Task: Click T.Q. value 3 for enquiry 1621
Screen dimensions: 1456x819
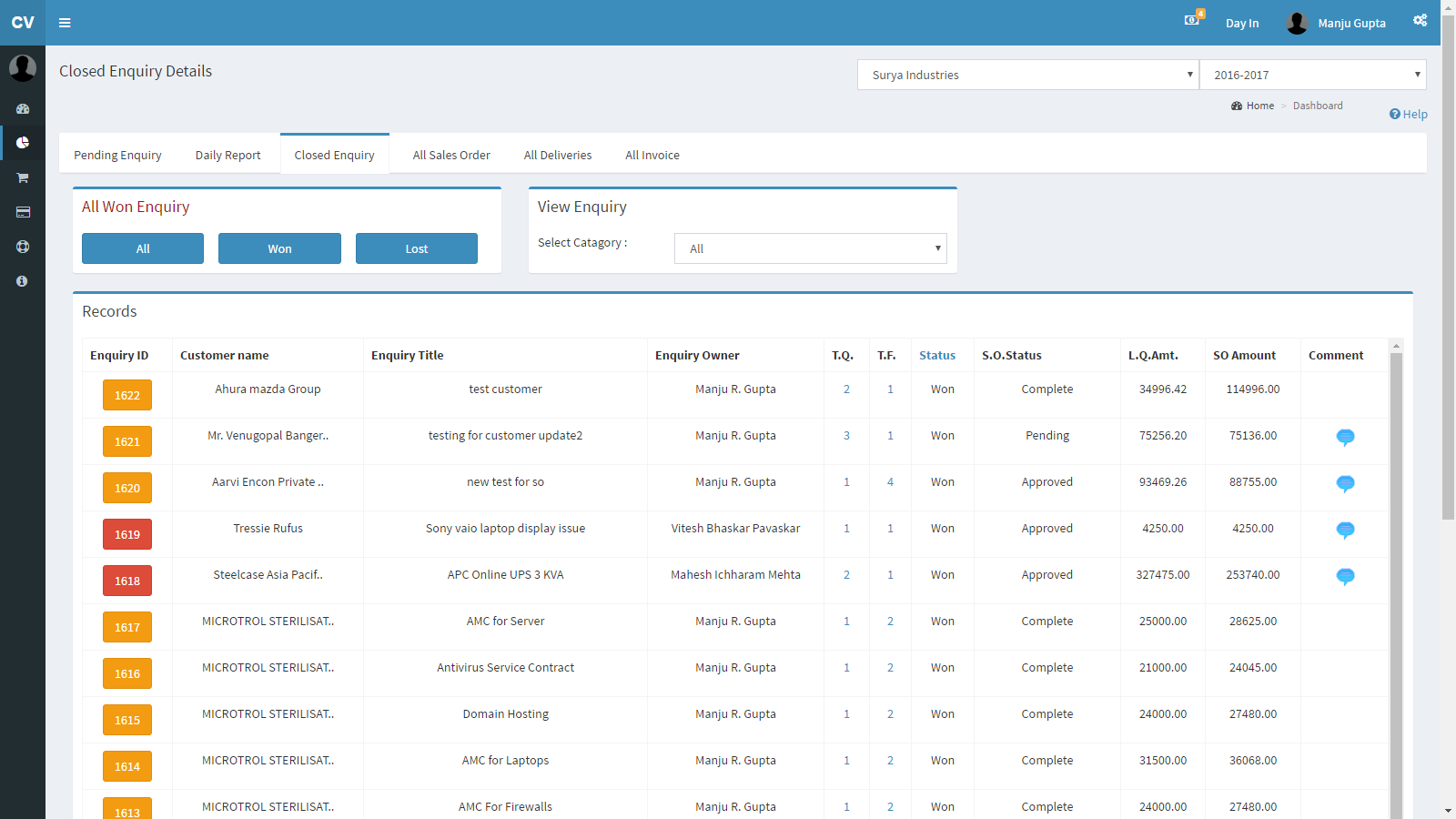Action: (x=846, y=435)
